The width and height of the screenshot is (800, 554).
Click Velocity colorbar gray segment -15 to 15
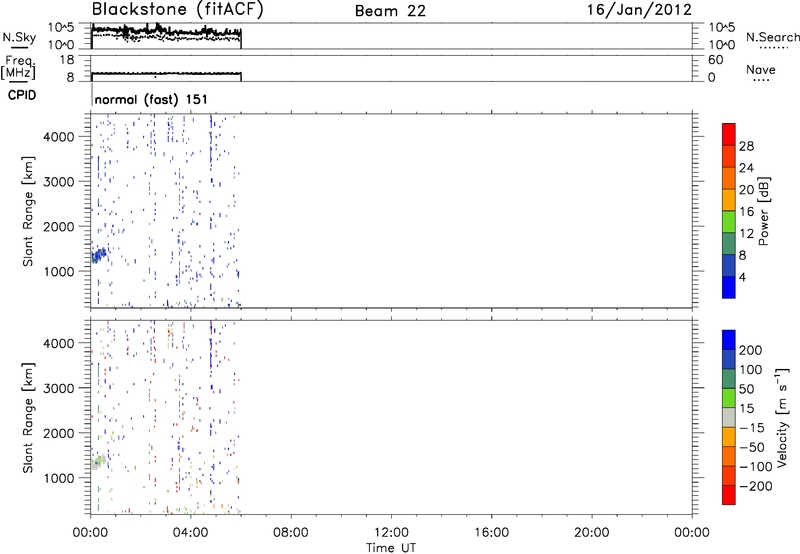click(729, 417)
